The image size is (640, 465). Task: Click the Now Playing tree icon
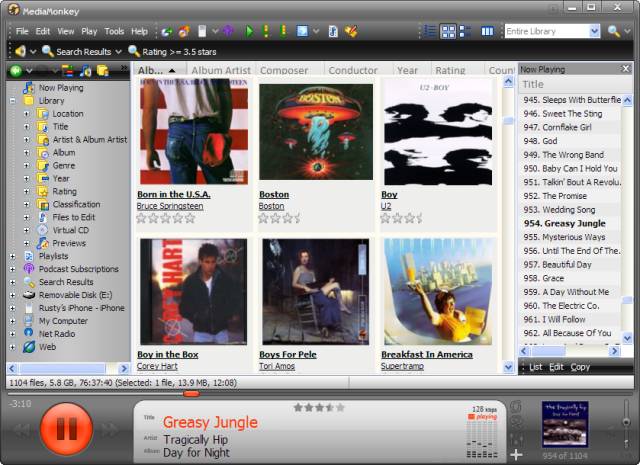(x=28, y=88)
